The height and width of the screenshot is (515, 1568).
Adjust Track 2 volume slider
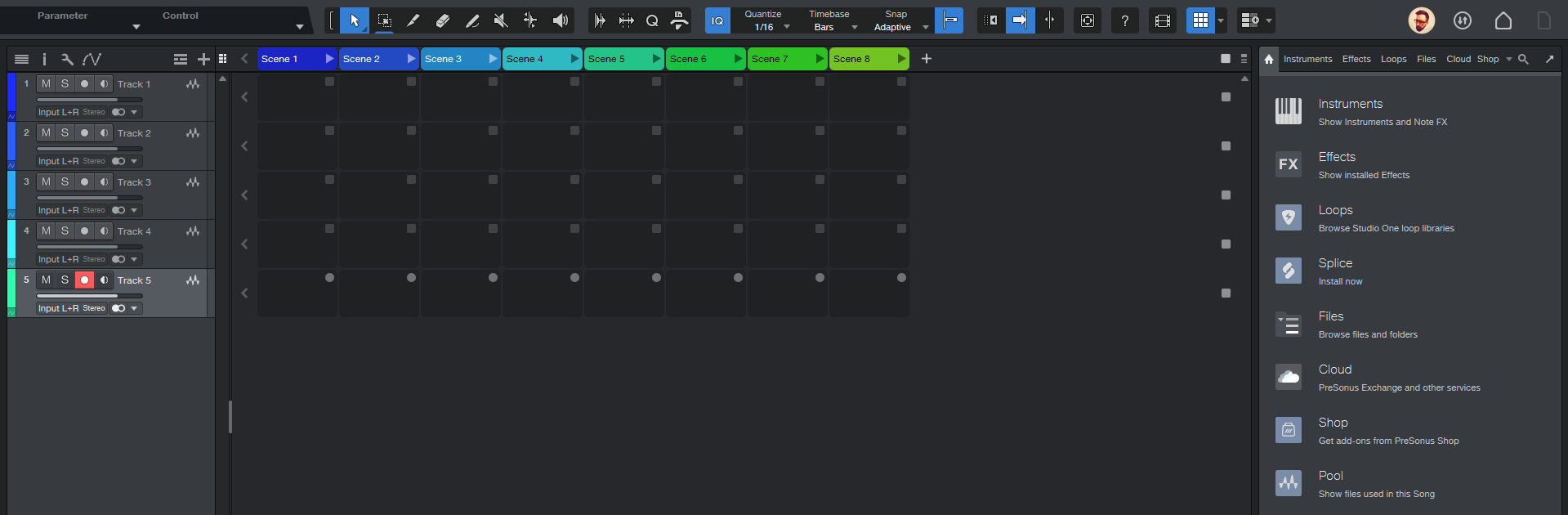tap(90, 149)
